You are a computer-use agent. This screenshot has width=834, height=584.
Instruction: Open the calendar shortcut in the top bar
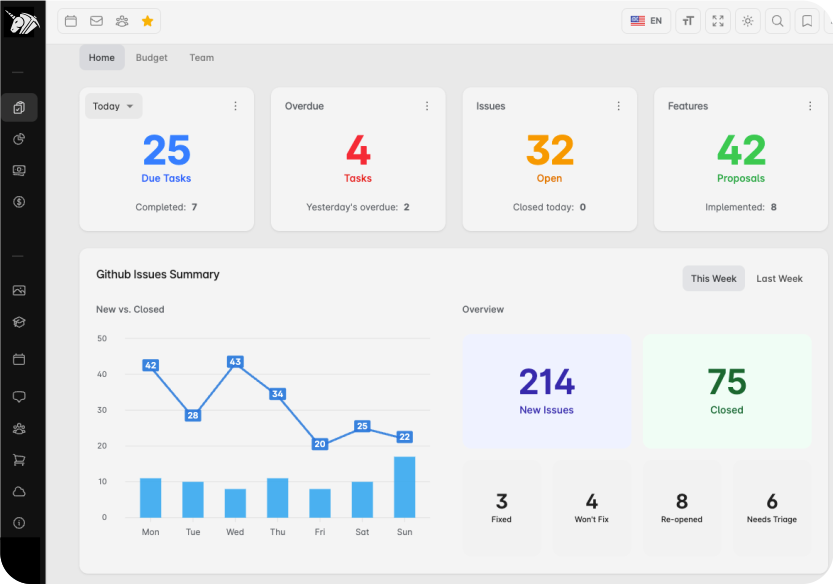[71, 21]
